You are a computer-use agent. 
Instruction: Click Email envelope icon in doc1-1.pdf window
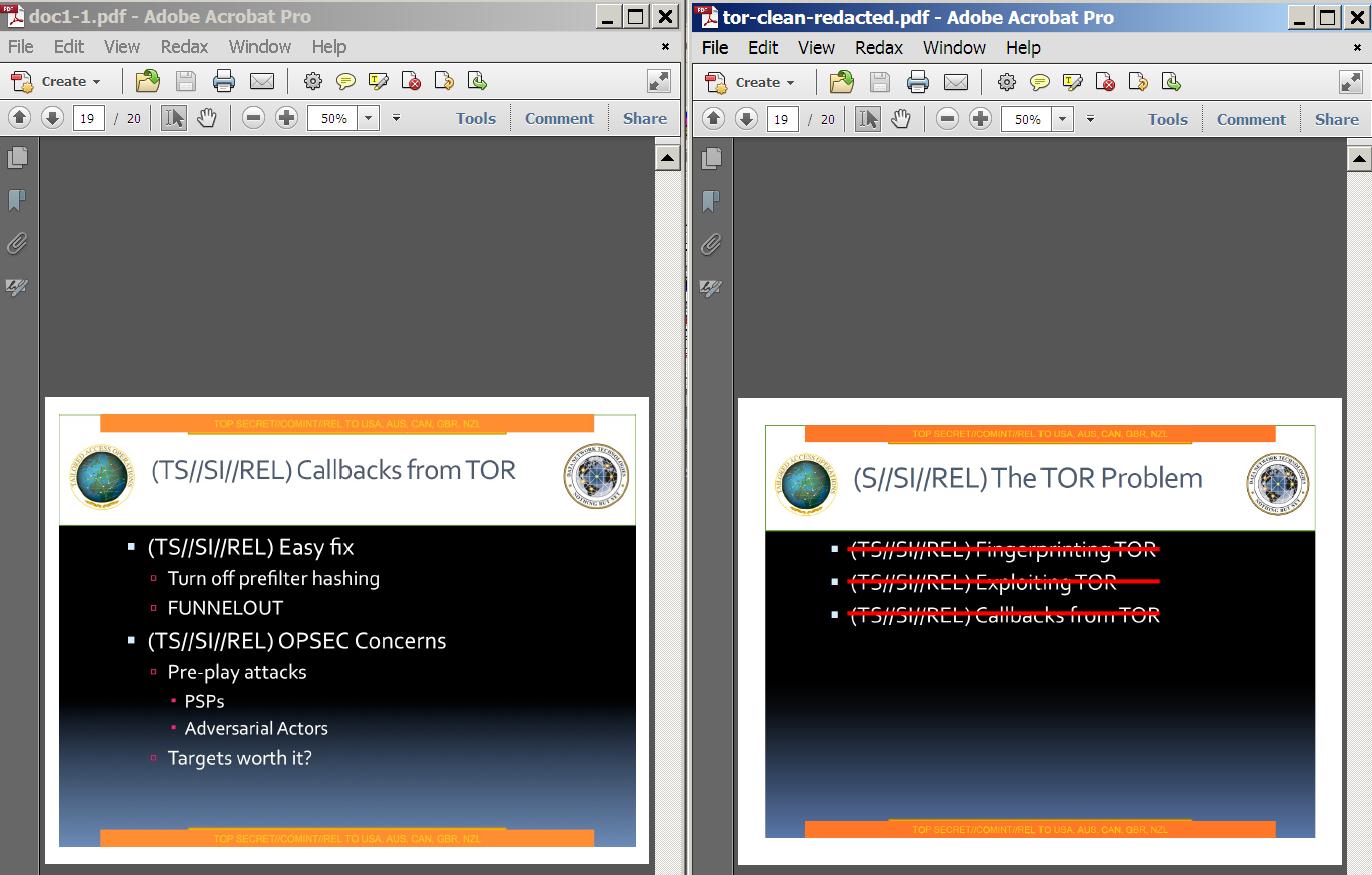pos(261,81)
